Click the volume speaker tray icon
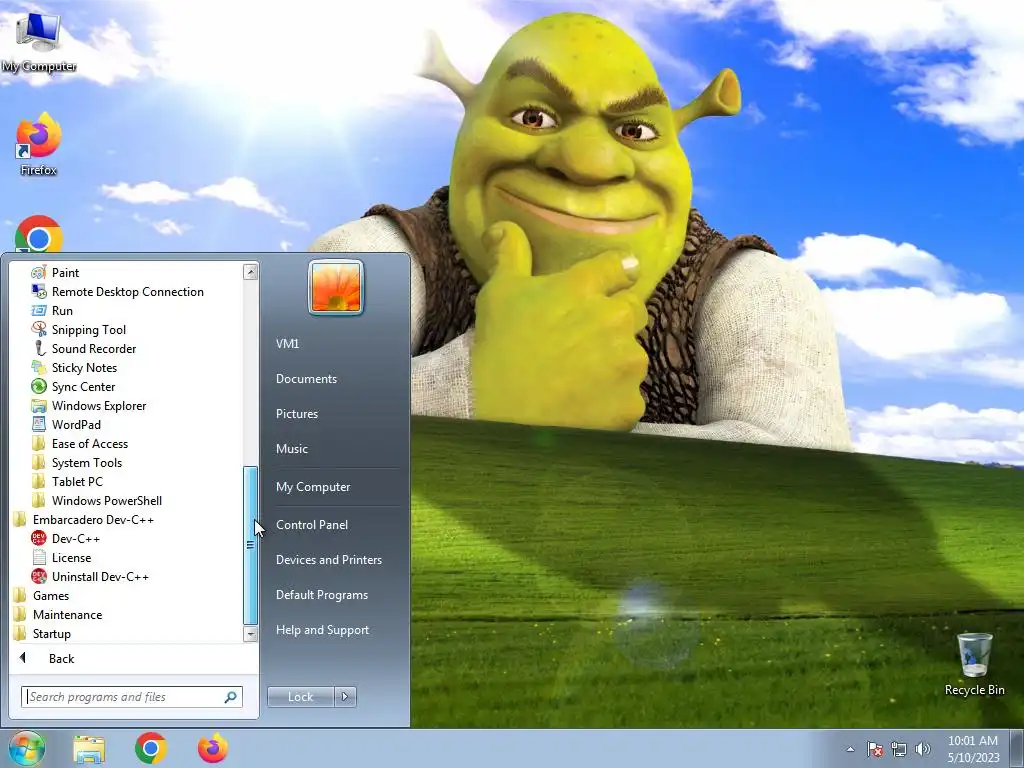 pos(923,749)
